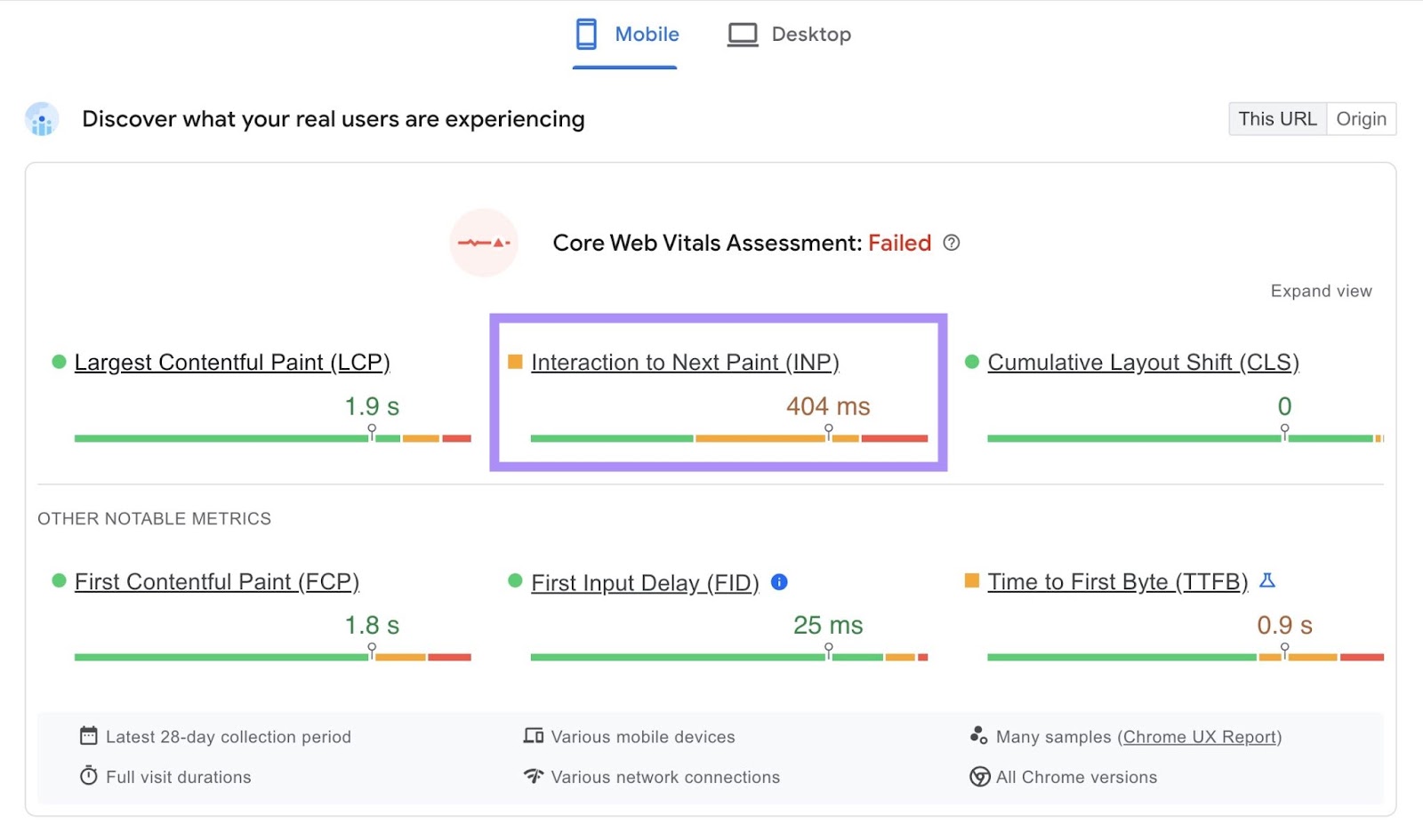Screen dimensions: 1423x840
Task: Open the info icon next to First Input Delay
Action: [779, 582]
